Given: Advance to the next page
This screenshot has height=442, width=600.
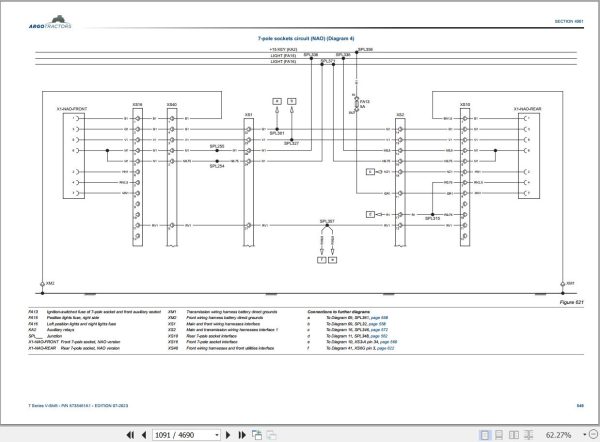Looking at the screenshot, I should (228, 435).
